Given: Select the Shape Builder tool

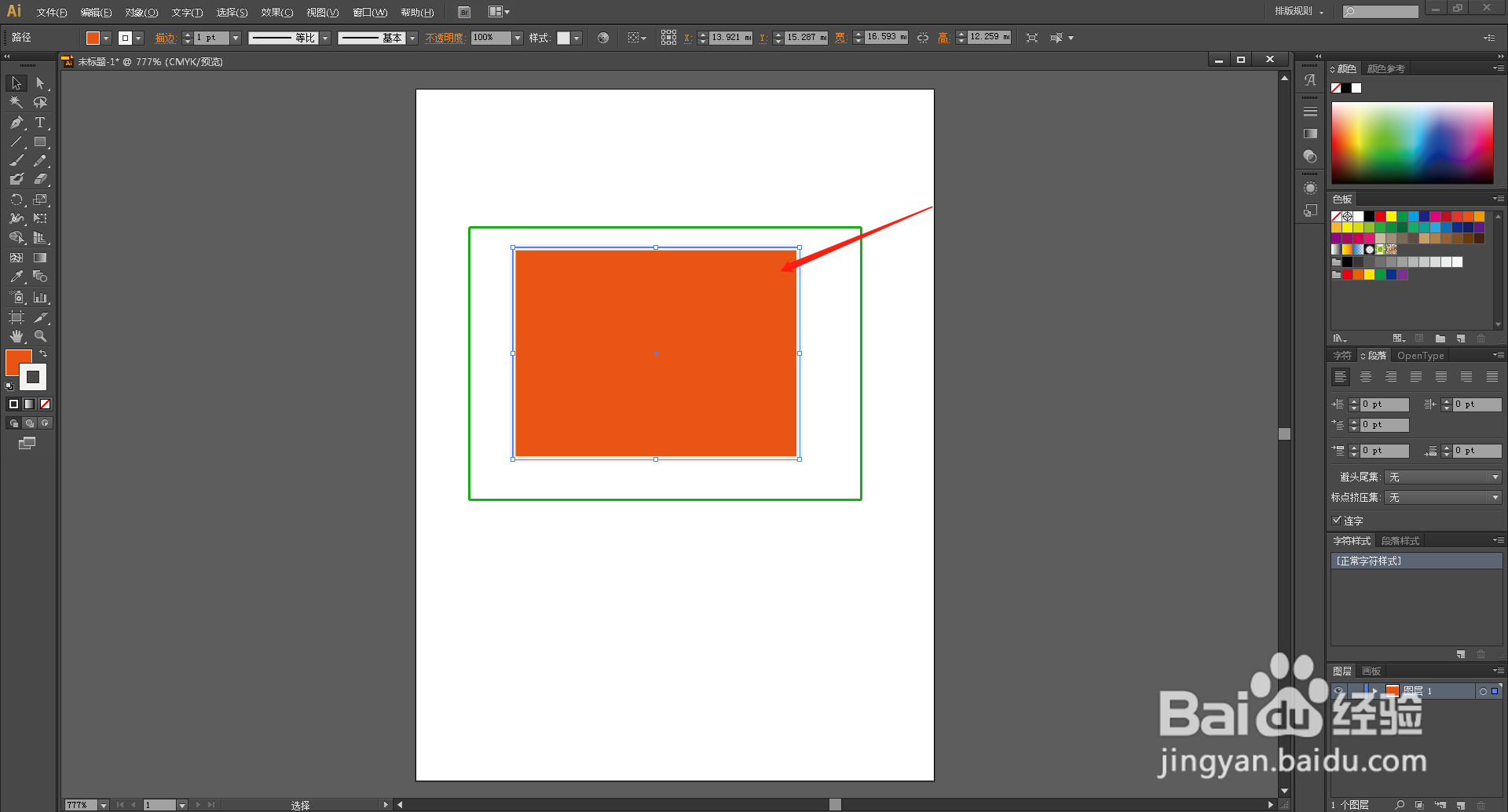Looking at the screenshot, I should point(16,238).
